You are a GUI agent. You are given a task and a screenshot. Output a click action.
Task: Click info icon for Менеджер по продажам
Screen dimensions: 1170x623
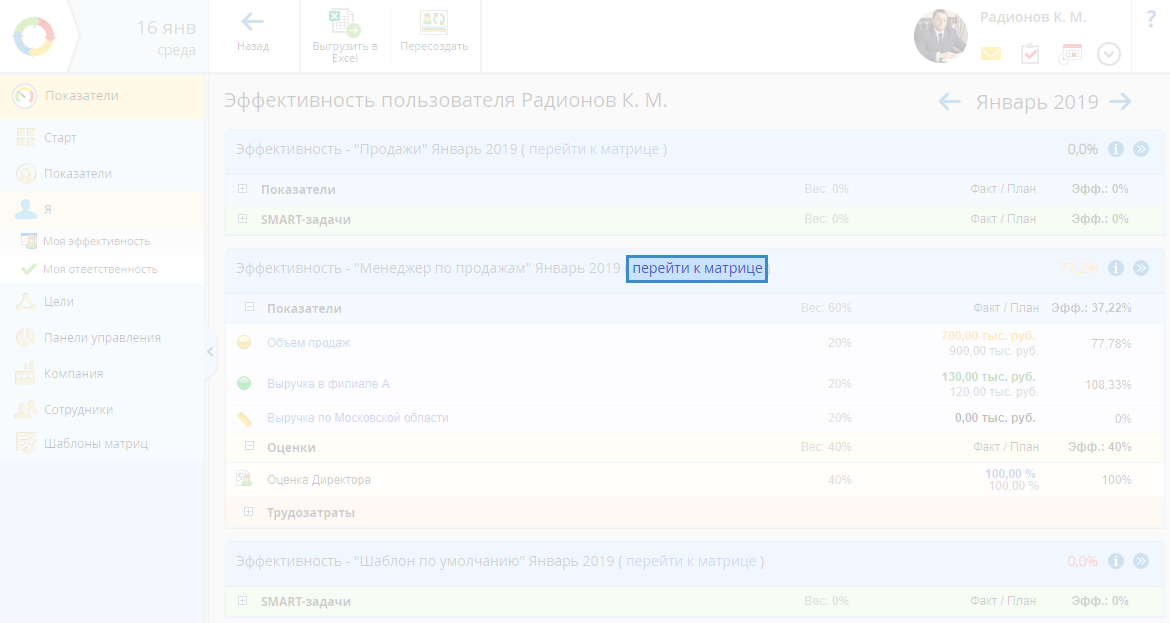[1116, 268]
